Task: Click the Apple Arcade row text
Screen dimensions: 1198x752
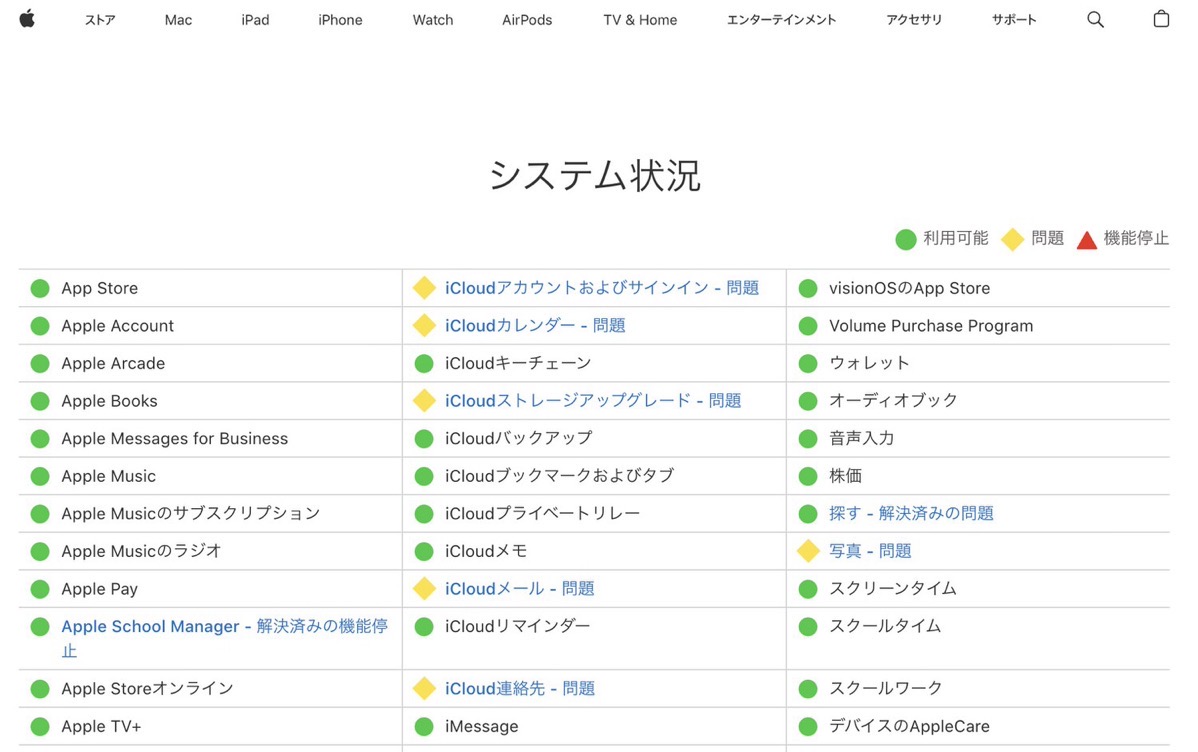Action: 113,363
